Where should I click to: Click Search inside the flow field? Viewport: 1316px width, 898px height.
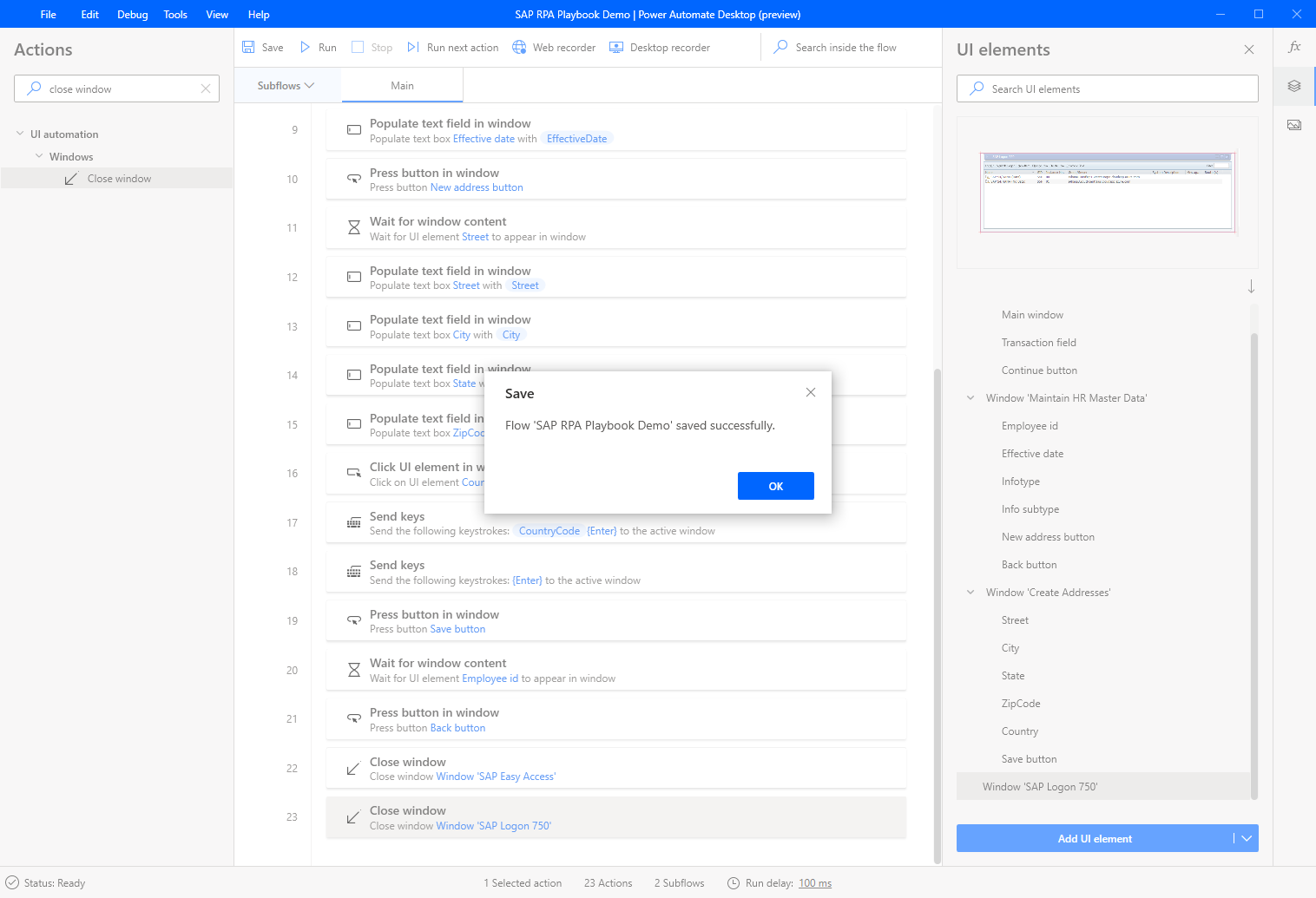846,48
